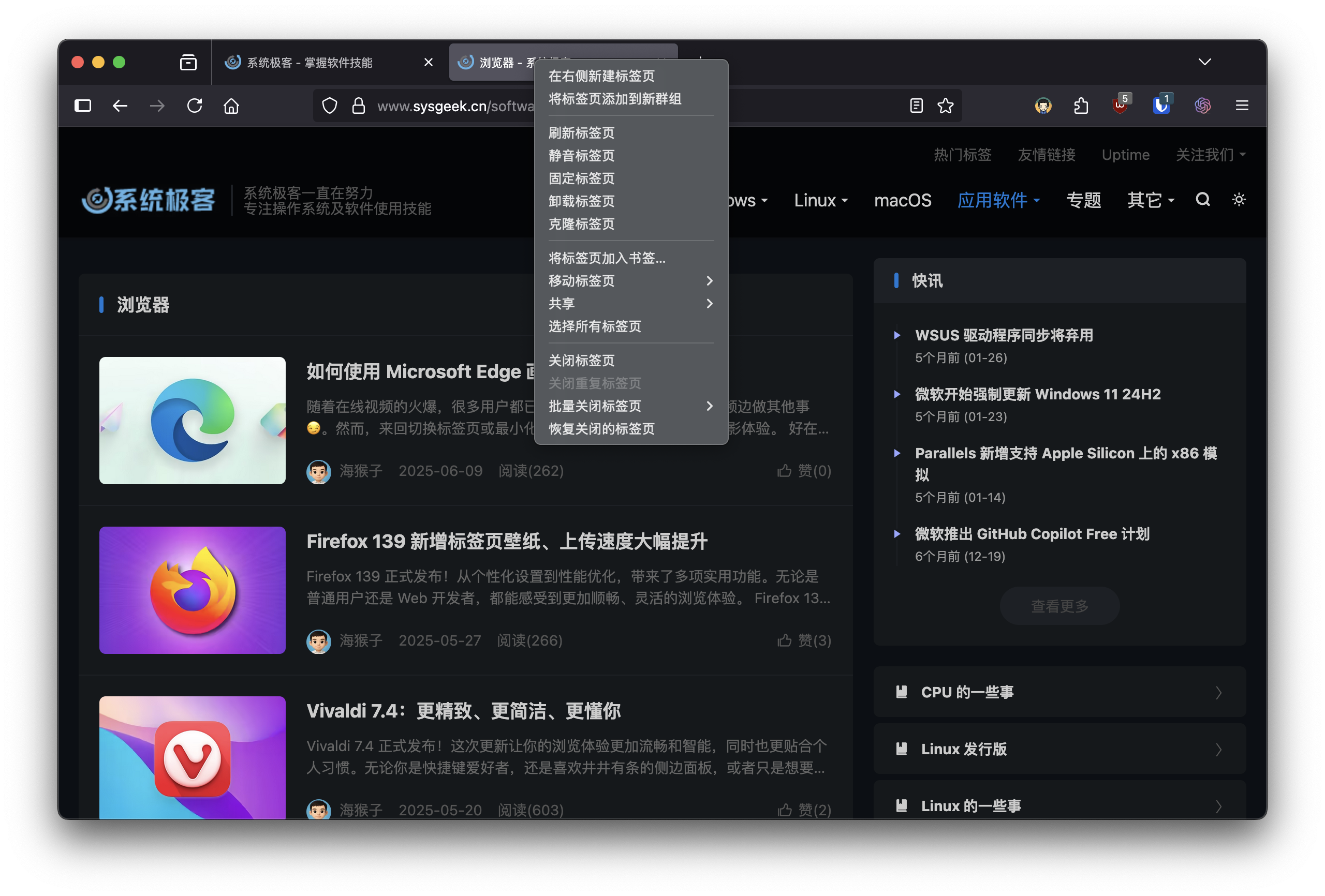Close the 系统极客 - 掌握软件技能 tab
Viewport: 1325px width, 896px height.
[429, 62]
